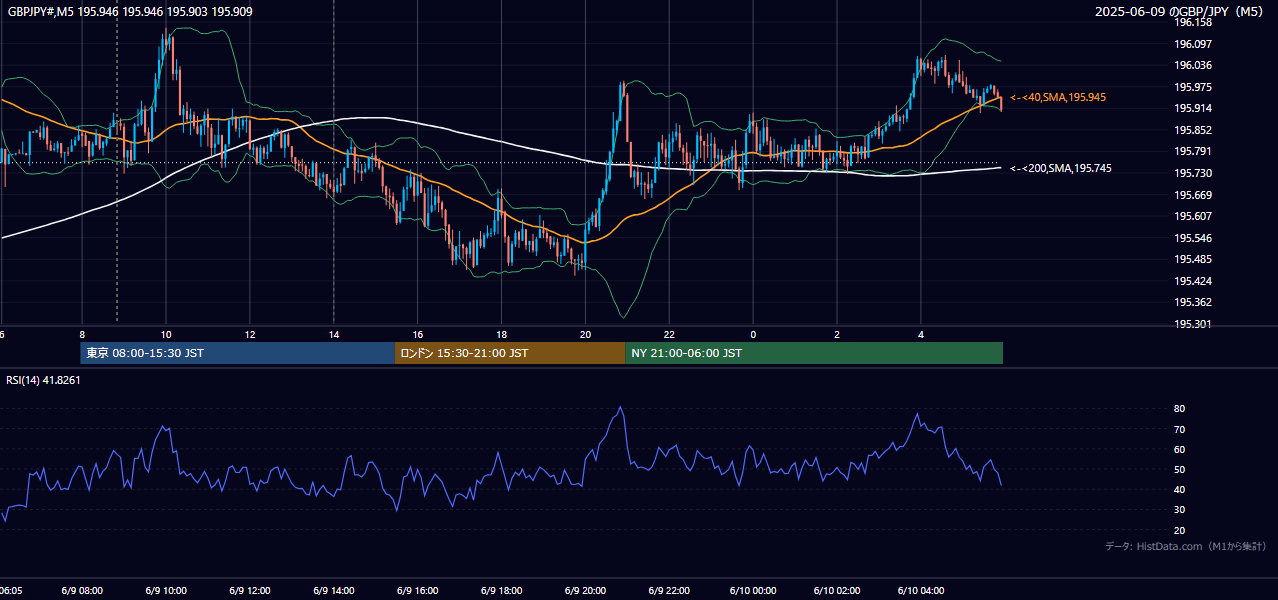Click hour label 20 under the price chart
Viewport: 1278px width, 600px height.
point(586,334)
